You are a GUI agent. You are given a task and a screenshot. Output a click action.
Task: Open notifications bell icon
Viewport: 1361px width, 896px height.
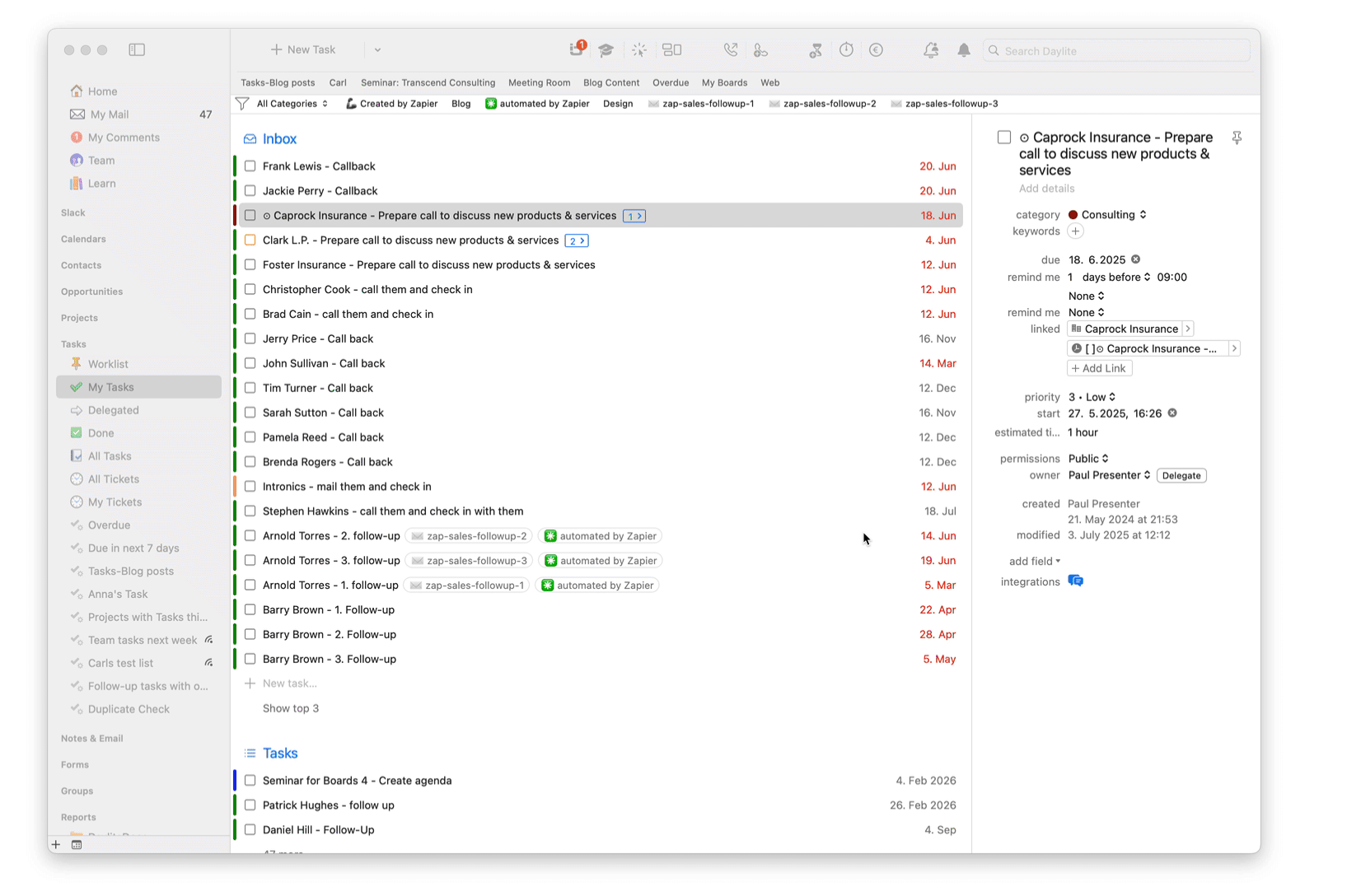coord(964,50)
